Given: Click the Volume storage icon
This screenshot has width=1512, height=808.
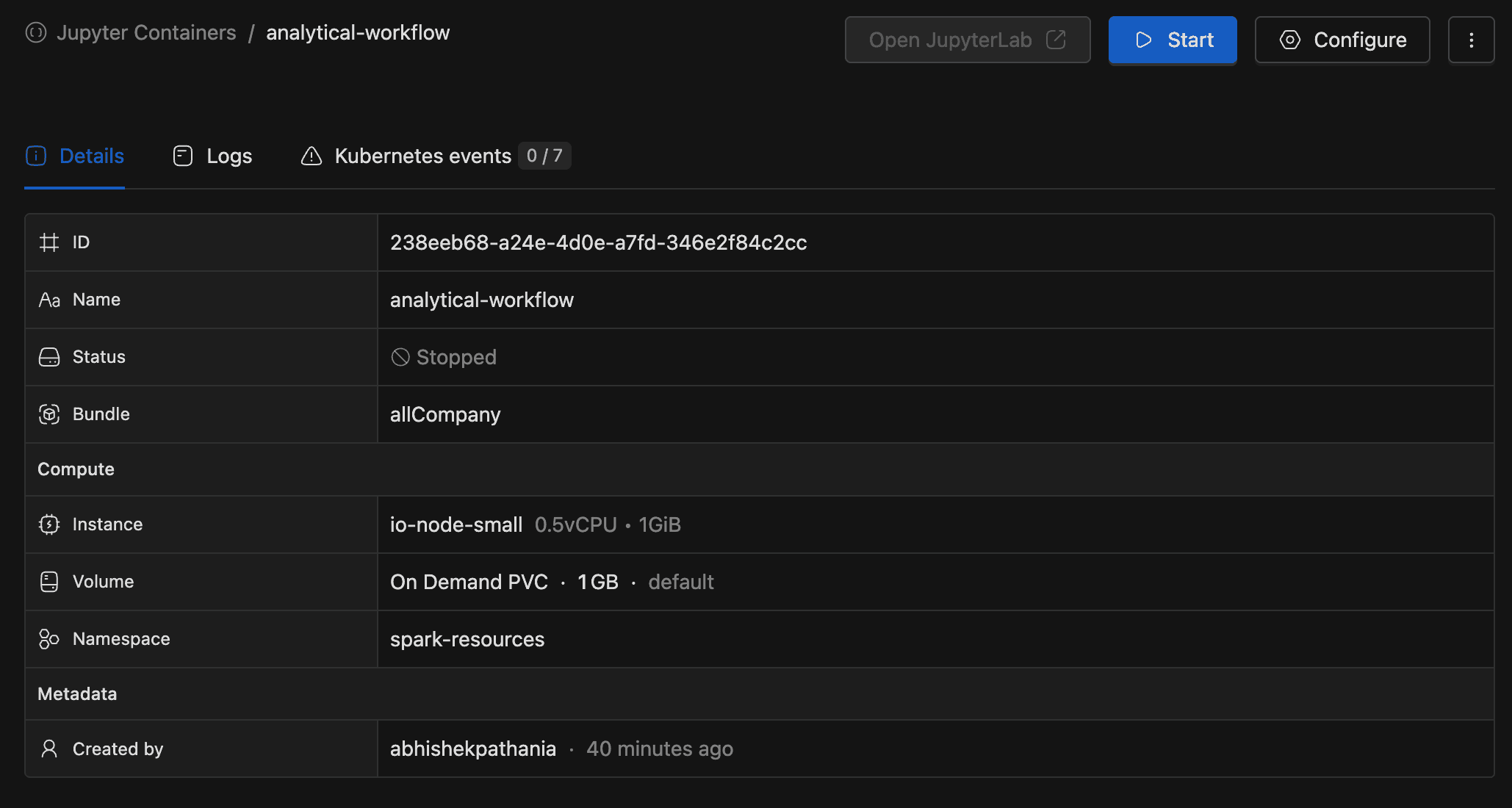Looking at the screenshot, I should point(49,582).
